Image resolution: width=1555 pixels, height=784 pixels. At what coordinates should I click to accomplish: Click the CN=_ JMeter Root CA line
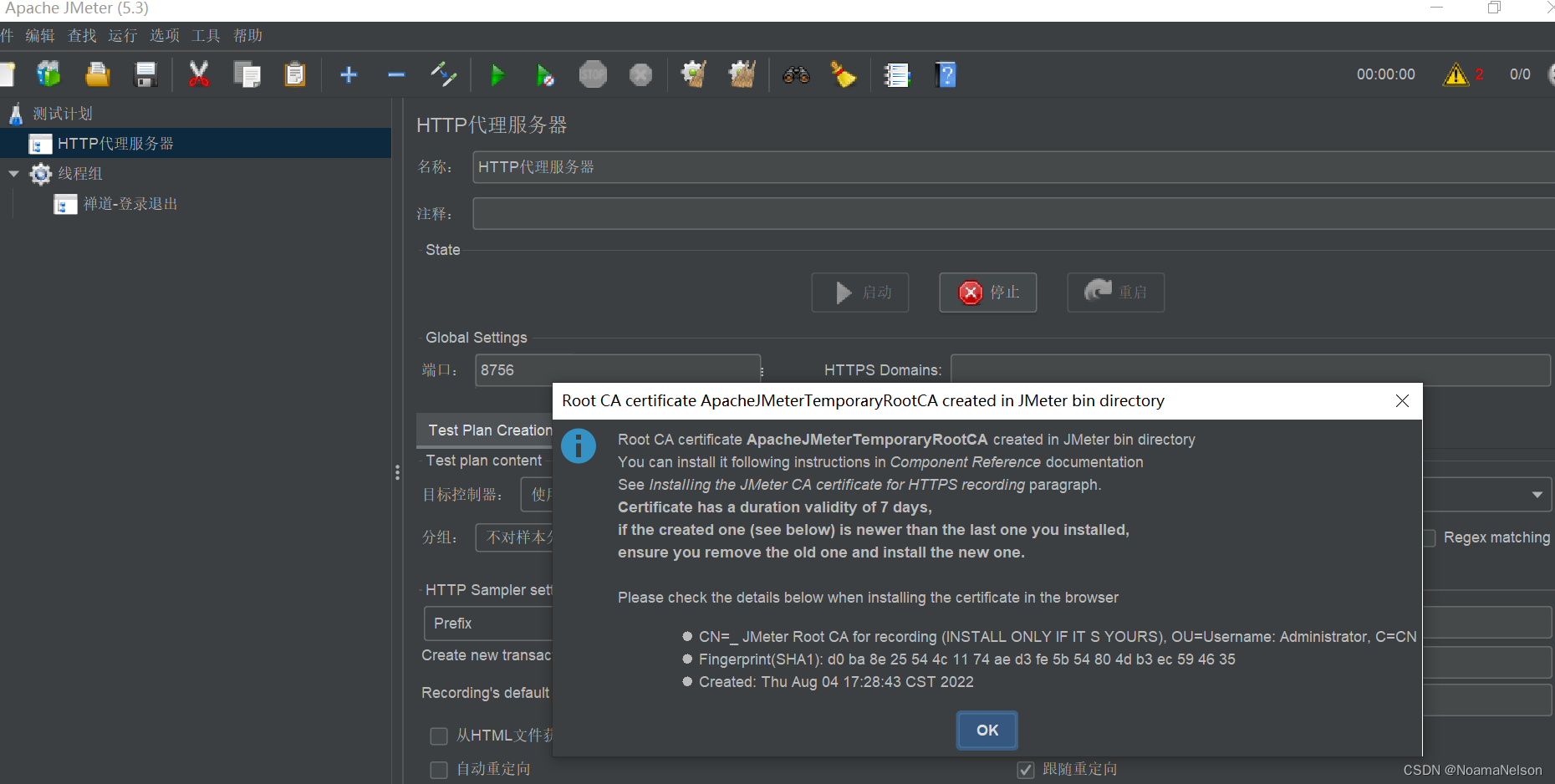(x=1058, y=637)
